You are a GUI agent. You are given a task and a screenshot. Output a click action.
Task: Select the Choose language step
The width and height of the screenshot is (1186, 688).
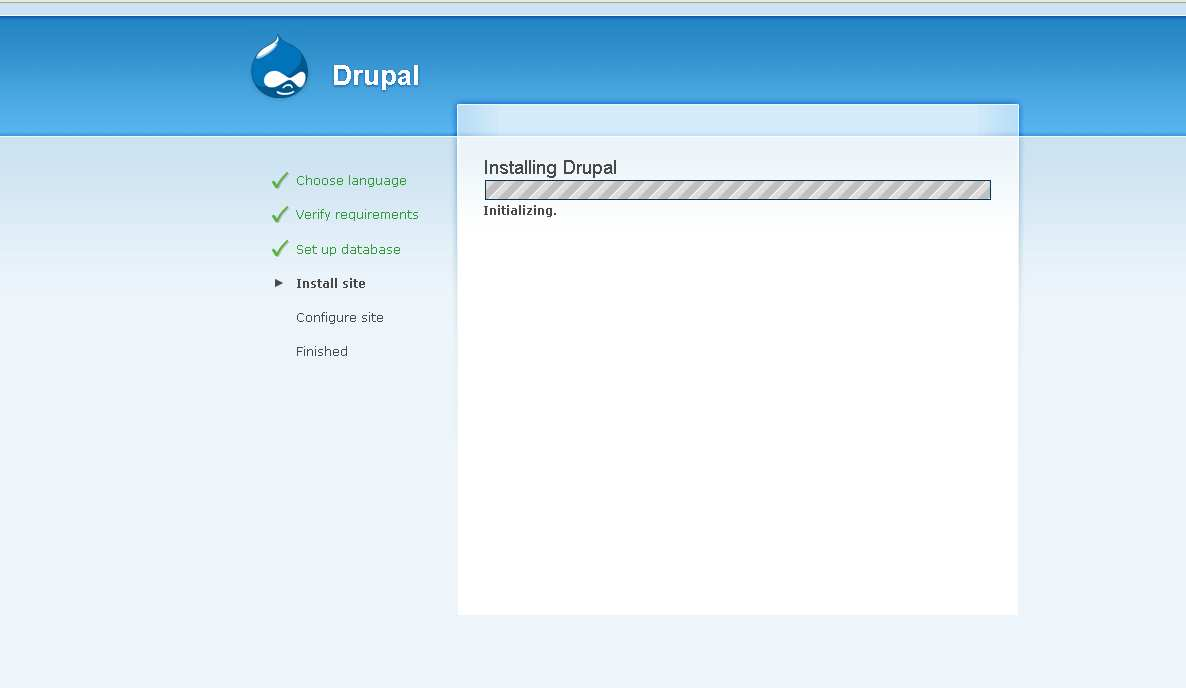tap(351, 181)
